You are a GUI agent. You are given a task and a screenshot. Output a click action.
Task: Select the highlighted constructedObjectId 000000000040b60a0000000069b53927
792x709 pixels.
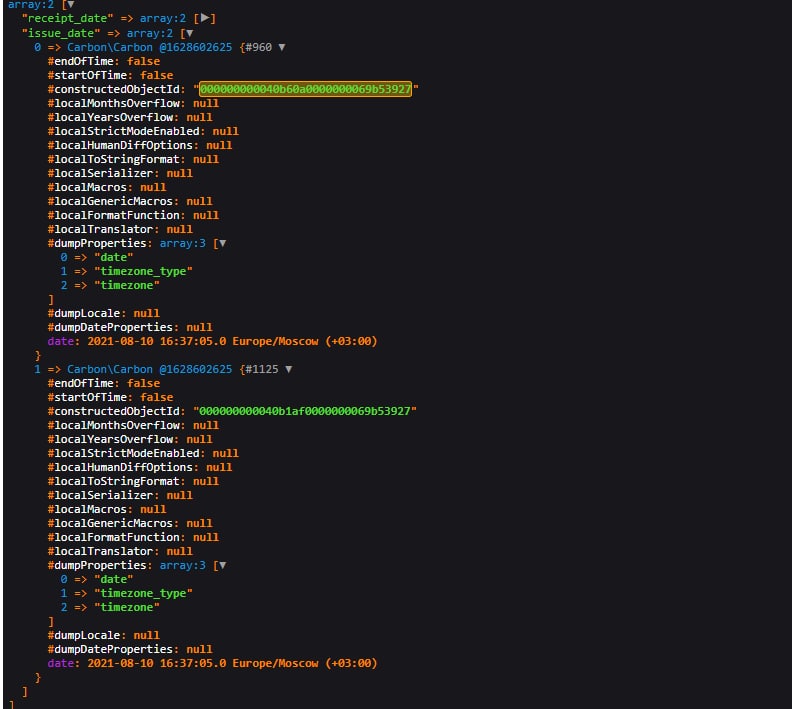pos(306,89)
